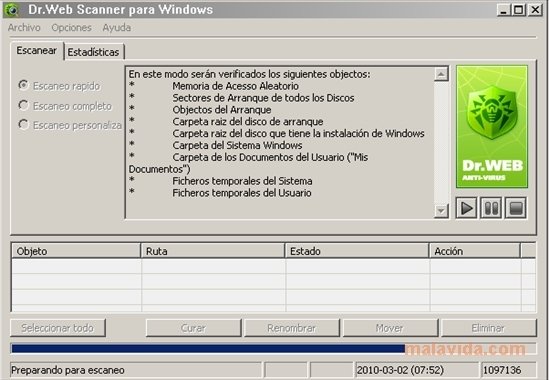
Task: Switch to the Estadísticas tab
Action: tap(93, 52)
